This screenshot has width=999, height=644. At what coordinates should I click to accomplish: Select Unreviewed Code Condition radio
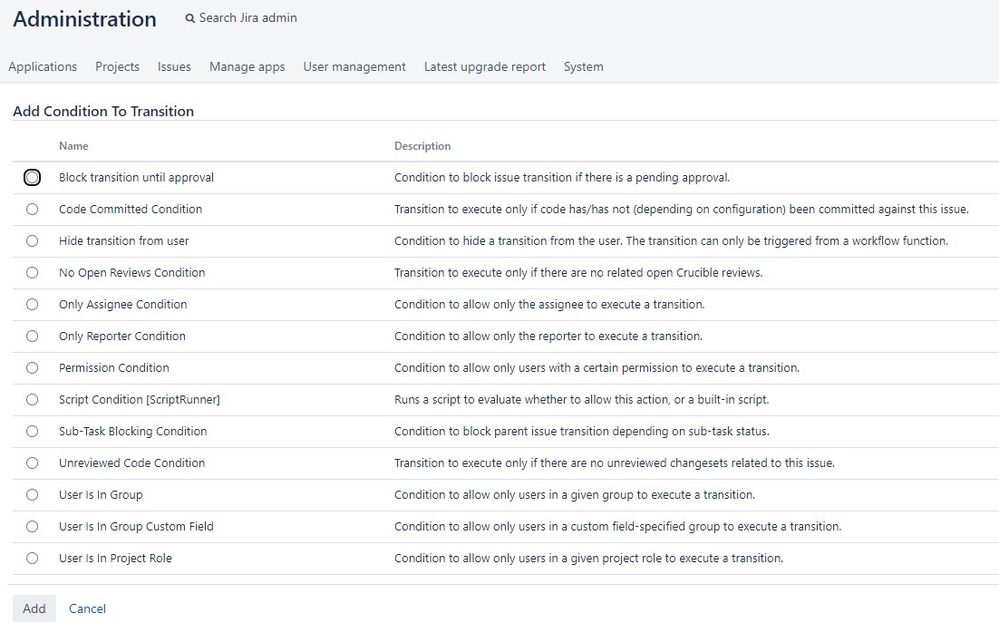(x=33, y=463)
